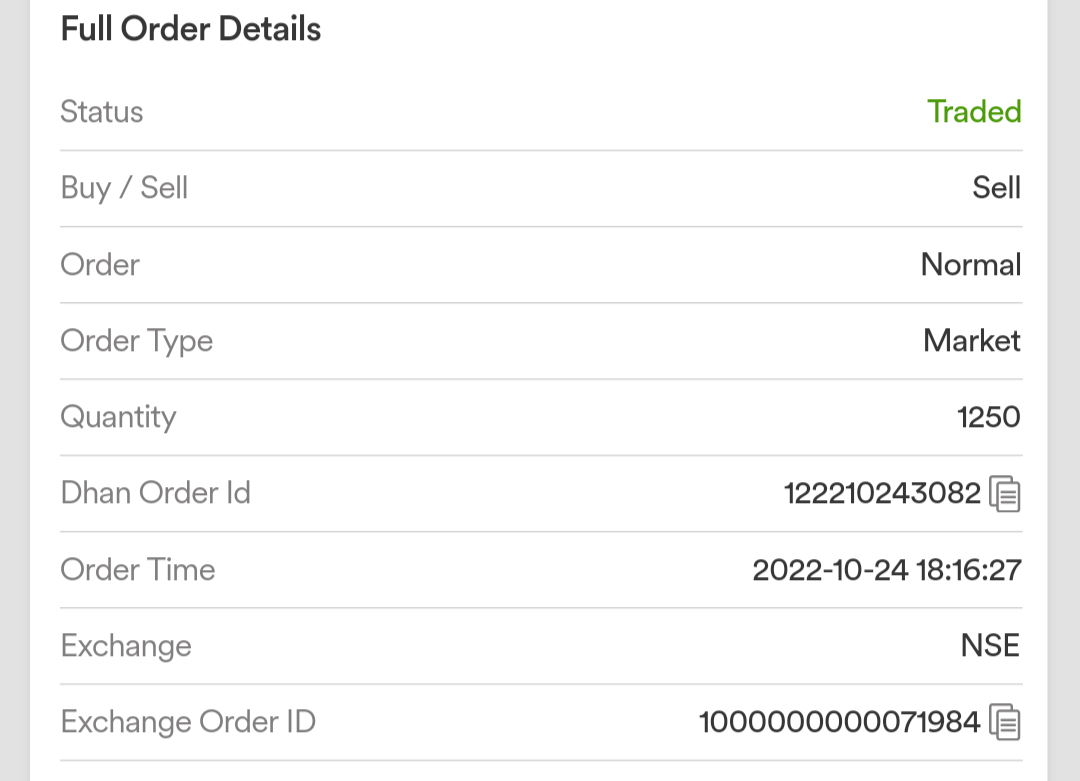This screenshot has width=1080, height=781.
Task: Click the NSE exchange value
Action: click(x=990, y=646)
